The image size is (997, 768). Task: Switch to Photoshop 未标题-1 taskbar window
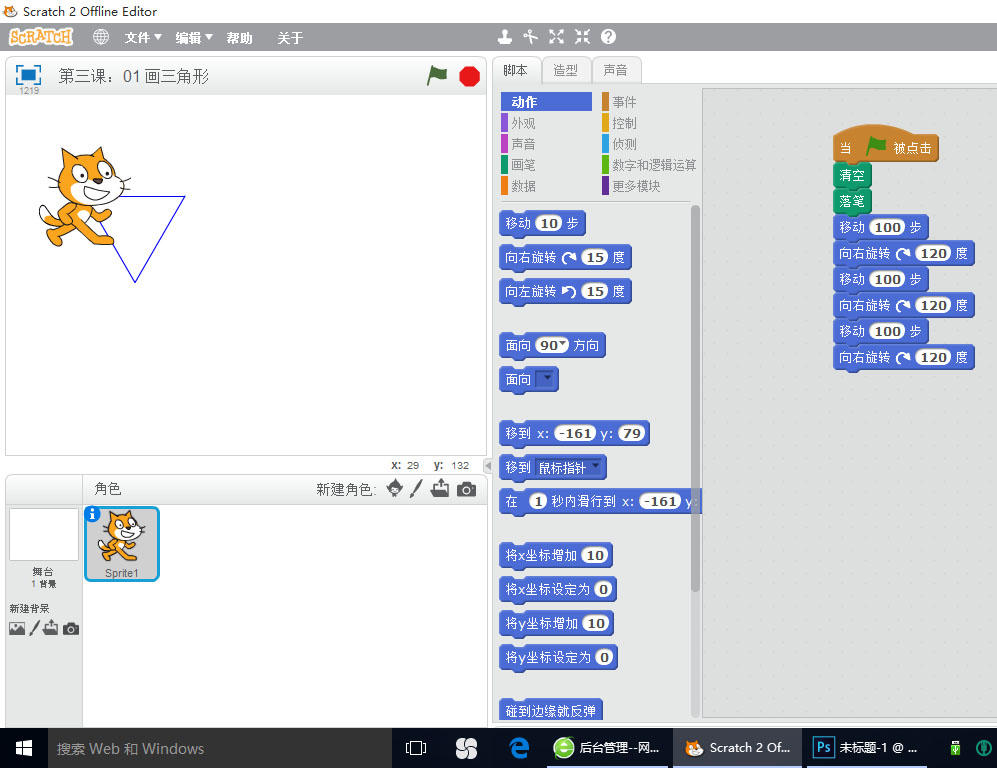(866, 748)
